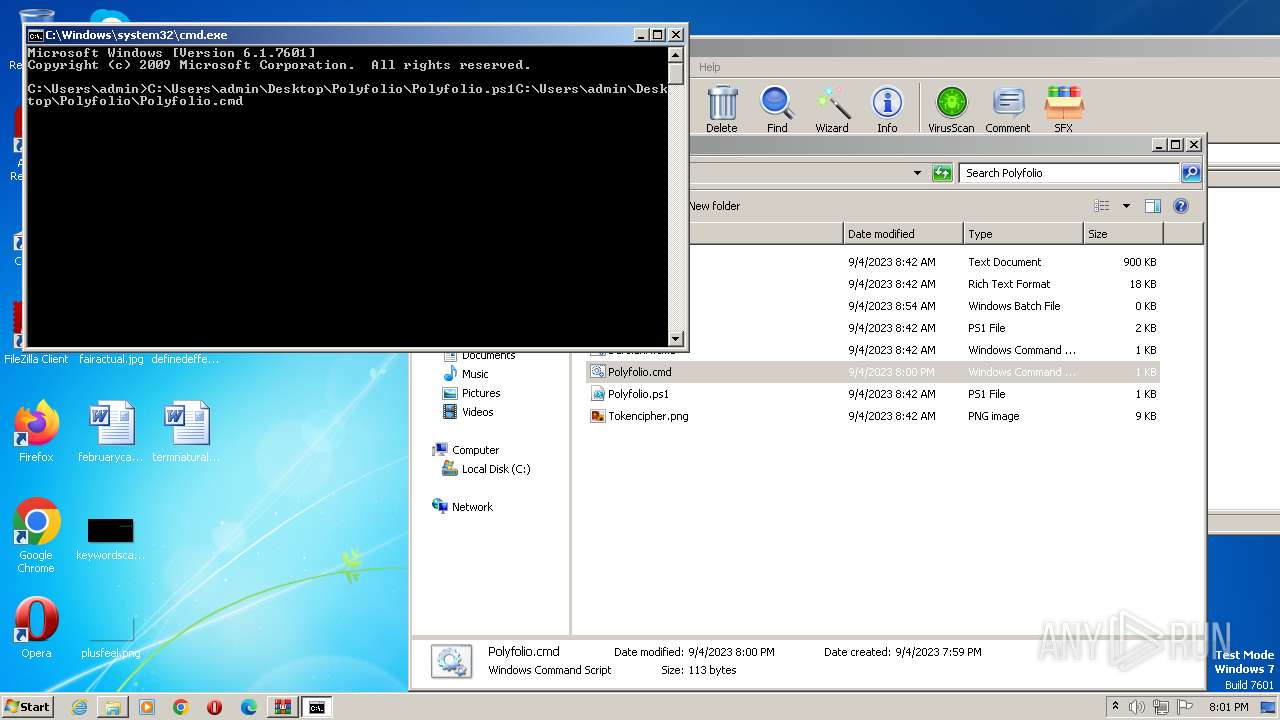This screenshot has height=720, width=1280.
Task: Click the cmd.exe scrollbar up arrow
Action: [x=676, y=54]
